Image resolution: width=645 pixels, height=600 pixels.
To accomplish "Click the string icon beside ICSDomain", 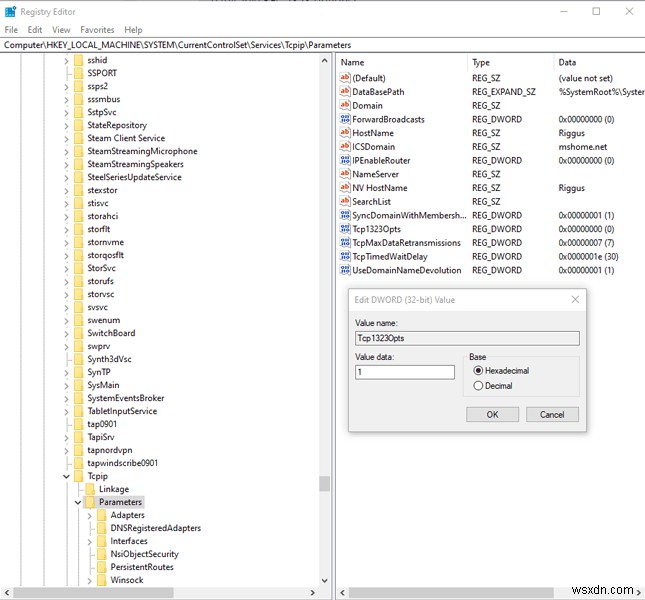I will 345,146.
